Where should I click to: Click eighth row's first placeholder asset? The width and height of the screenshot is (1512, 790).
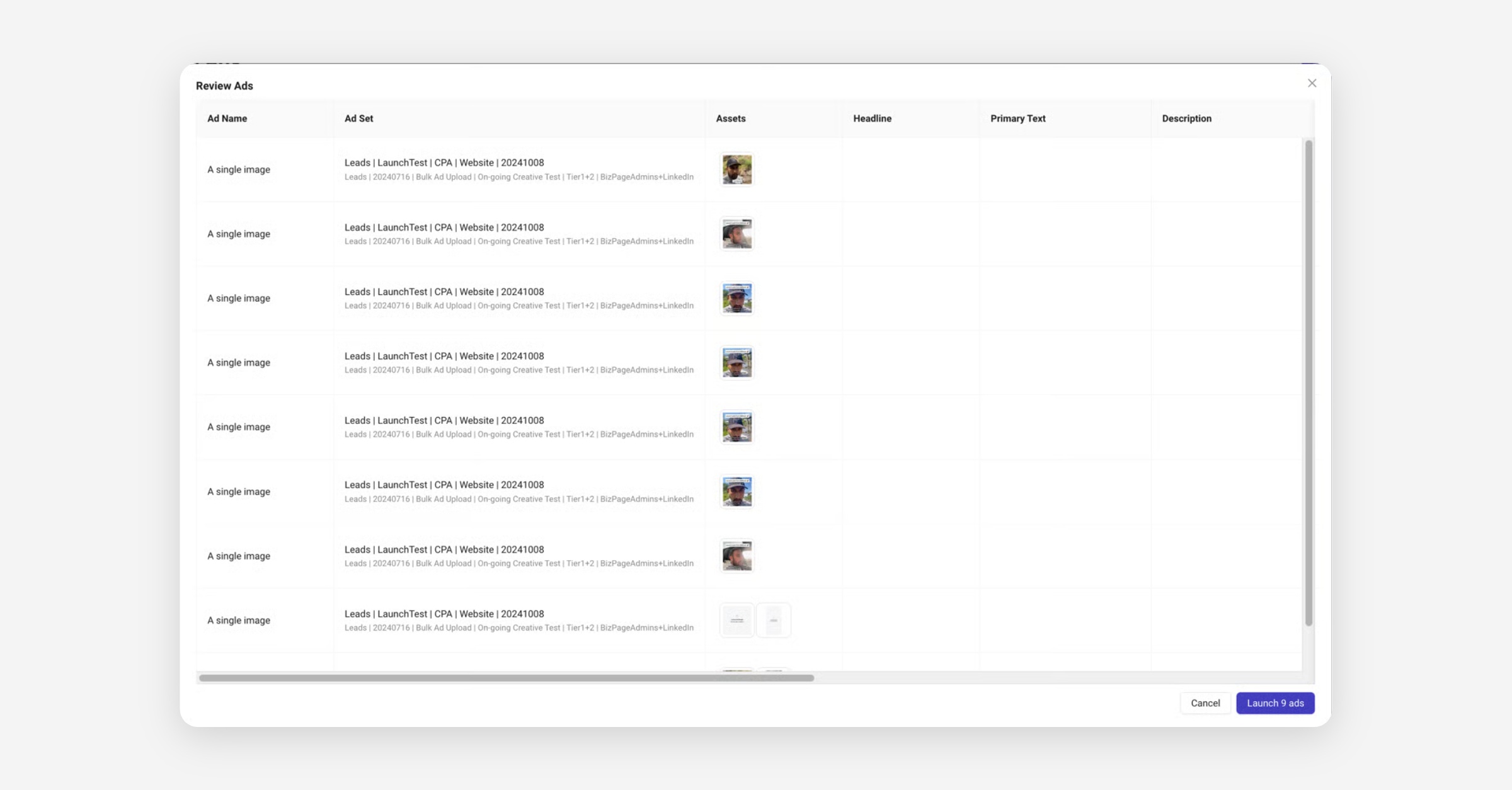pos(736,620)
